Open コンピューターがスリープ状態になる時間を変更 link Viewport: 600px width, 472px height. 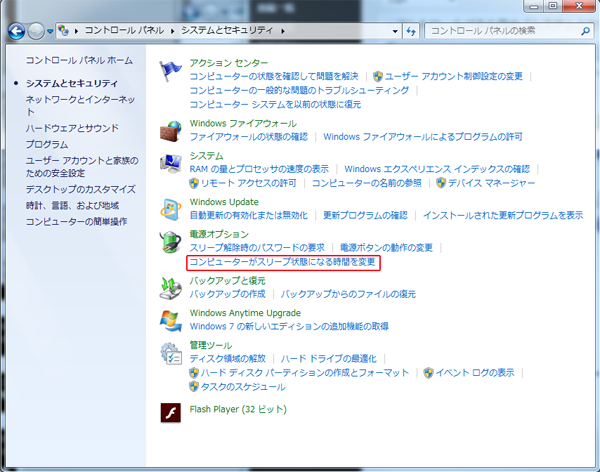283,262
